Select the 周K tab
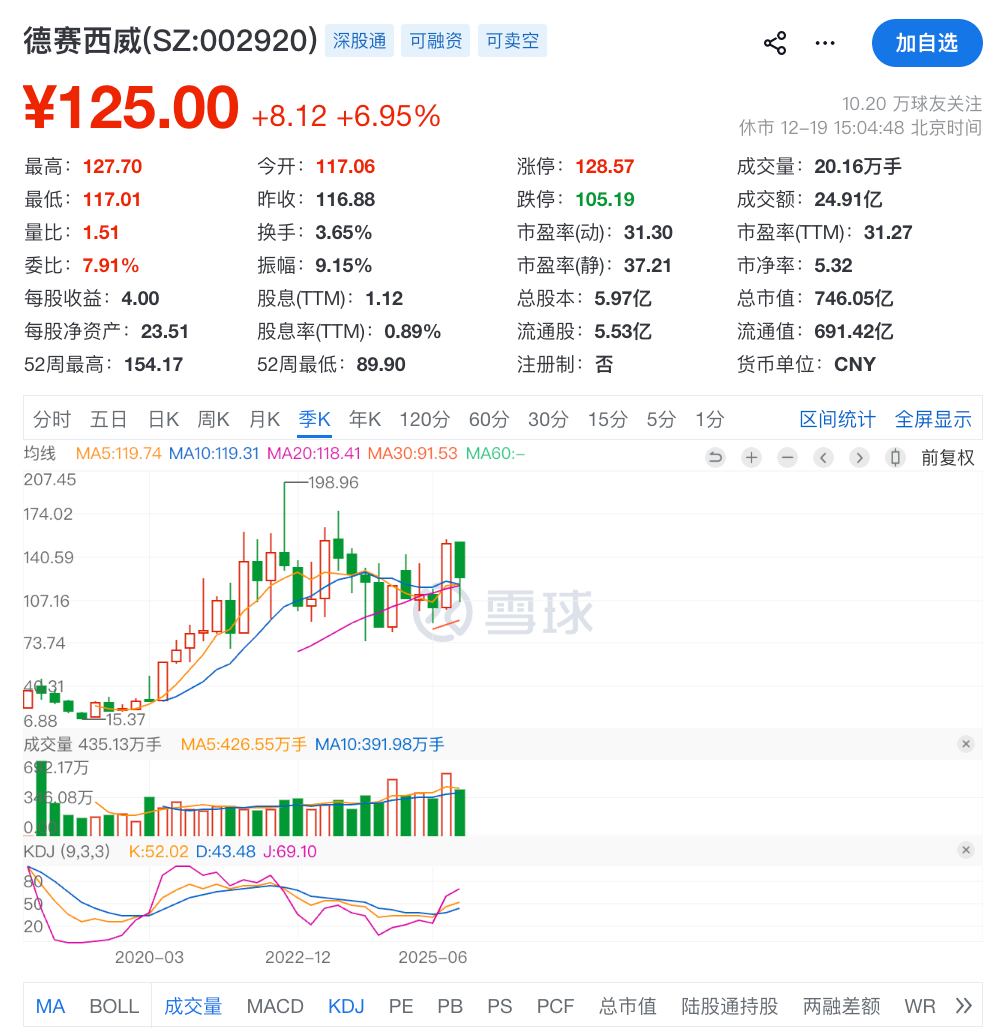 pyautogui.click(x=213, y=419)
